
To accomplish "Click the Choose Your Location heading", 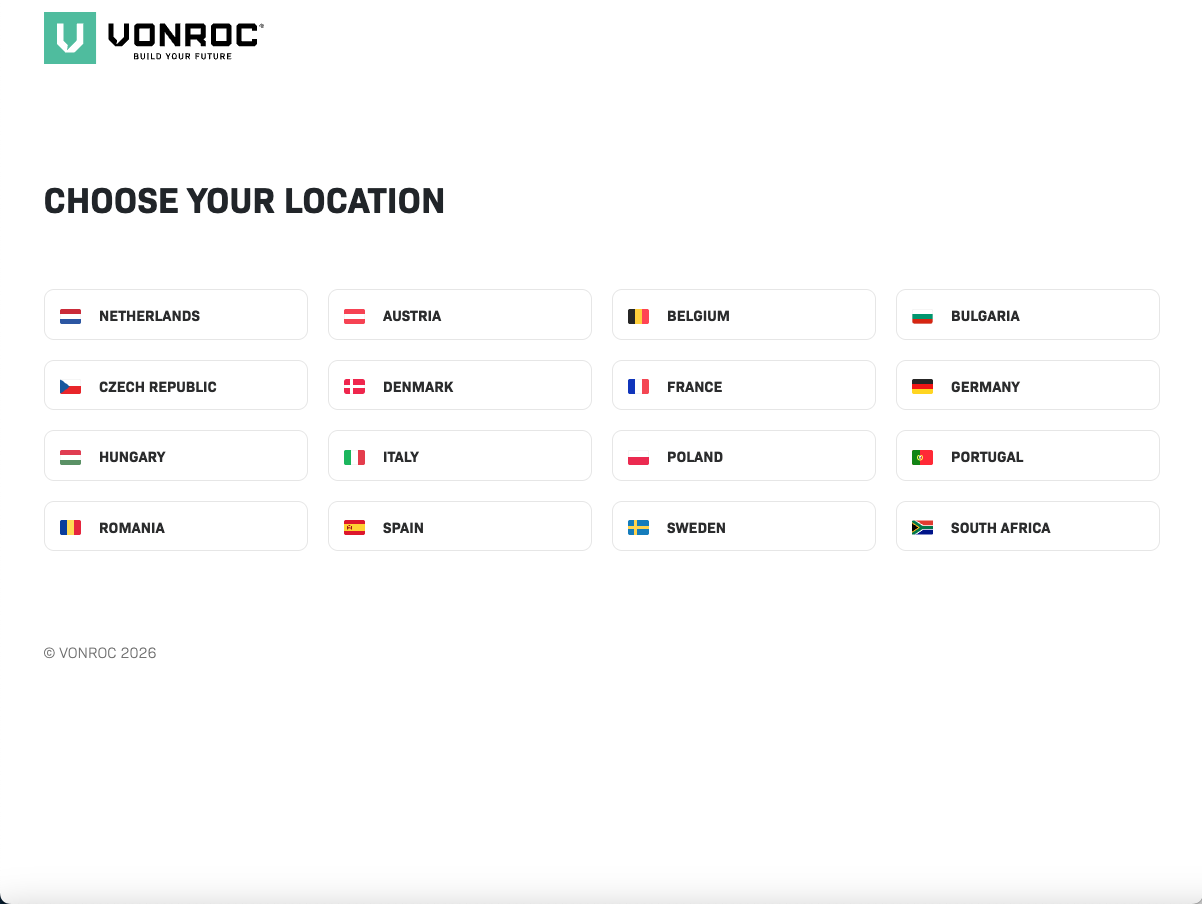I will point(244,201).
